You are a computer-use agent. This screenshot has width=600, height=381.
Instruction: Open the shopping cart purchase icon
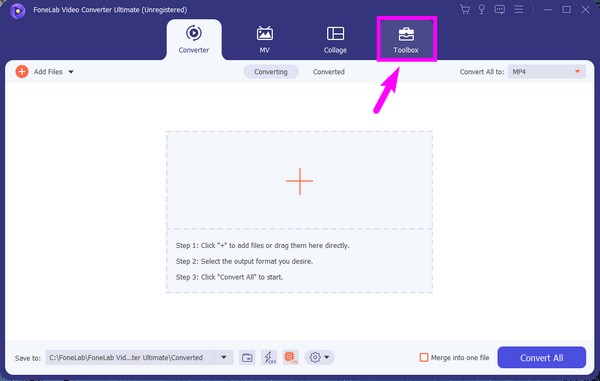[x=465, y=9]
